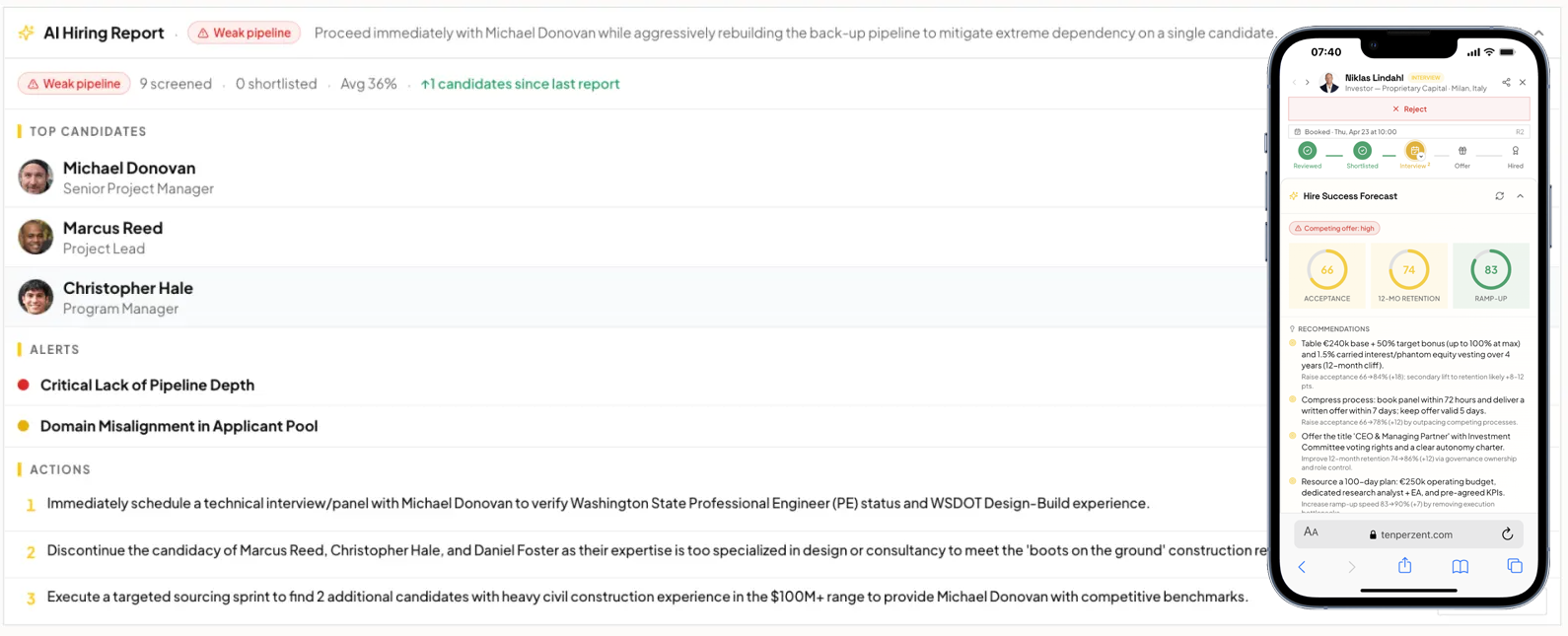Viewport: 1568px width, 636px height.
Task: Show Safari open tabs icon
Action: coord(1515,566)
